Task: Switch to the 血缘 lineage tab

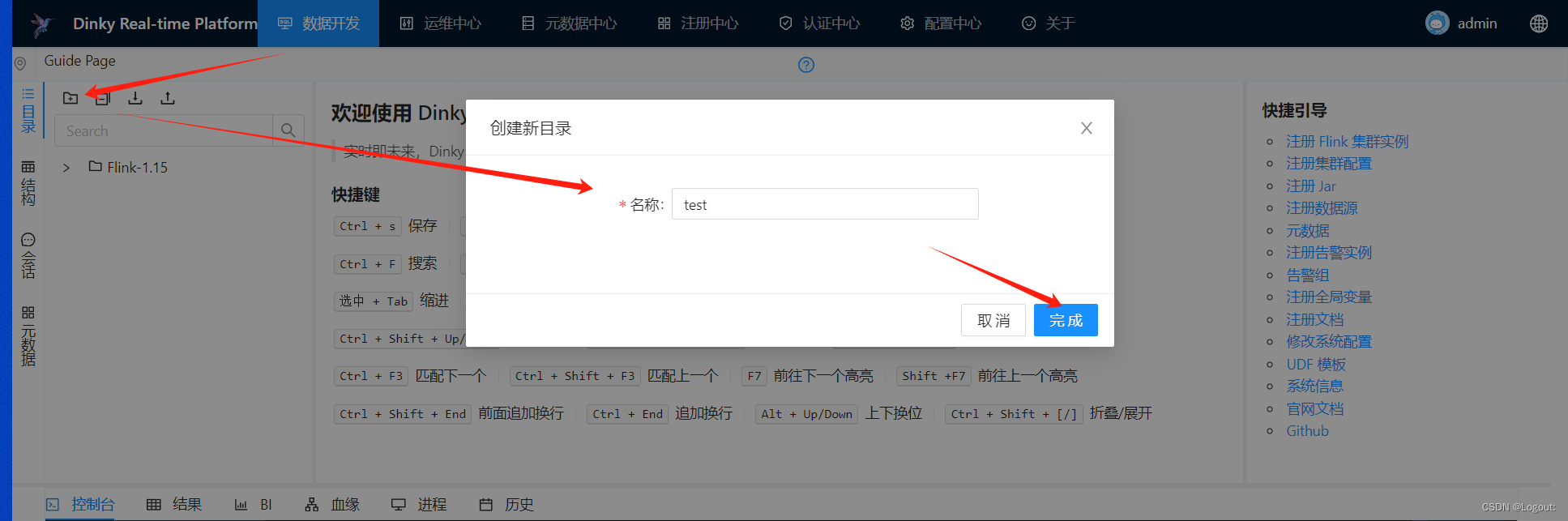Action: point(332,504)
